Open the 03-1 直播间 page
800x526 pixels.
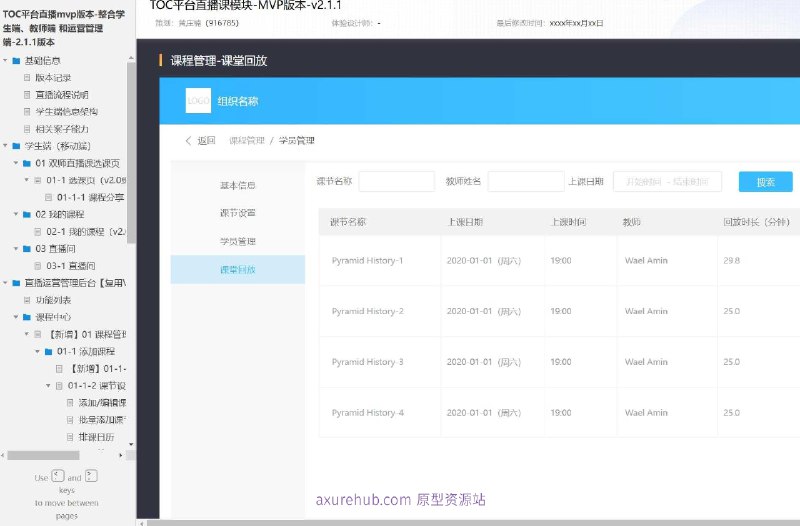(x=70, y=266)
